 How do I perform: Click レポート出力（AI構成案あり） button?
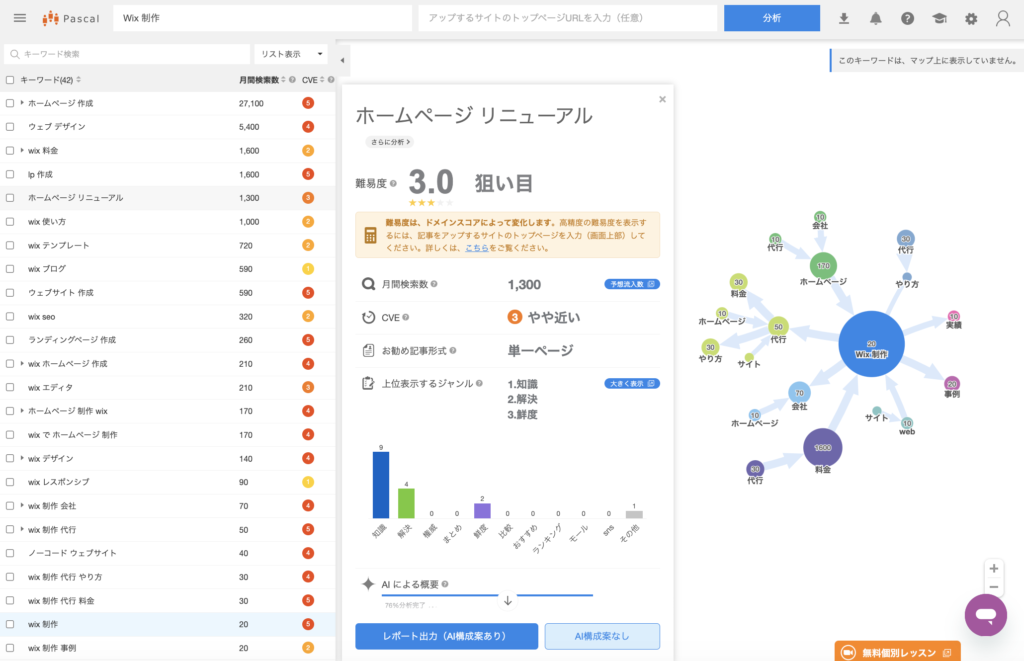[446, 636]
